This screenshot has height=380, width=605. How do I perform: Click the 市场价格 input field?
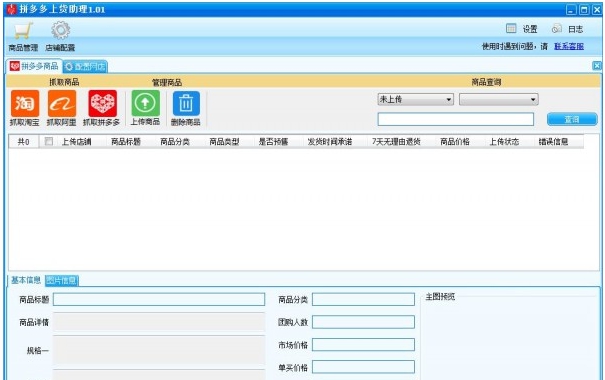tap(363, 345)
